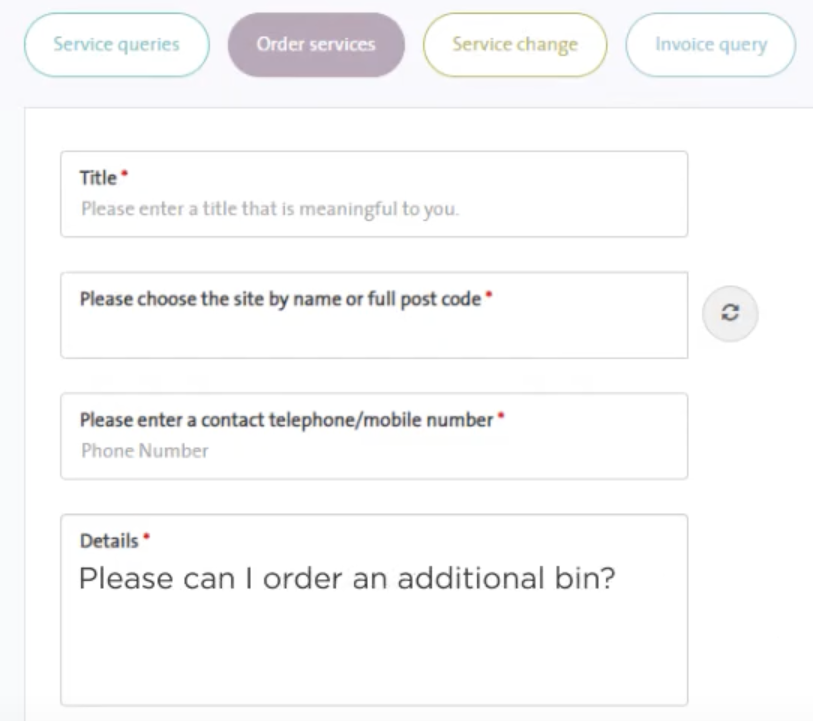Select the Order services tab
This screenshot has width=813, height=721.
point(316,45)
